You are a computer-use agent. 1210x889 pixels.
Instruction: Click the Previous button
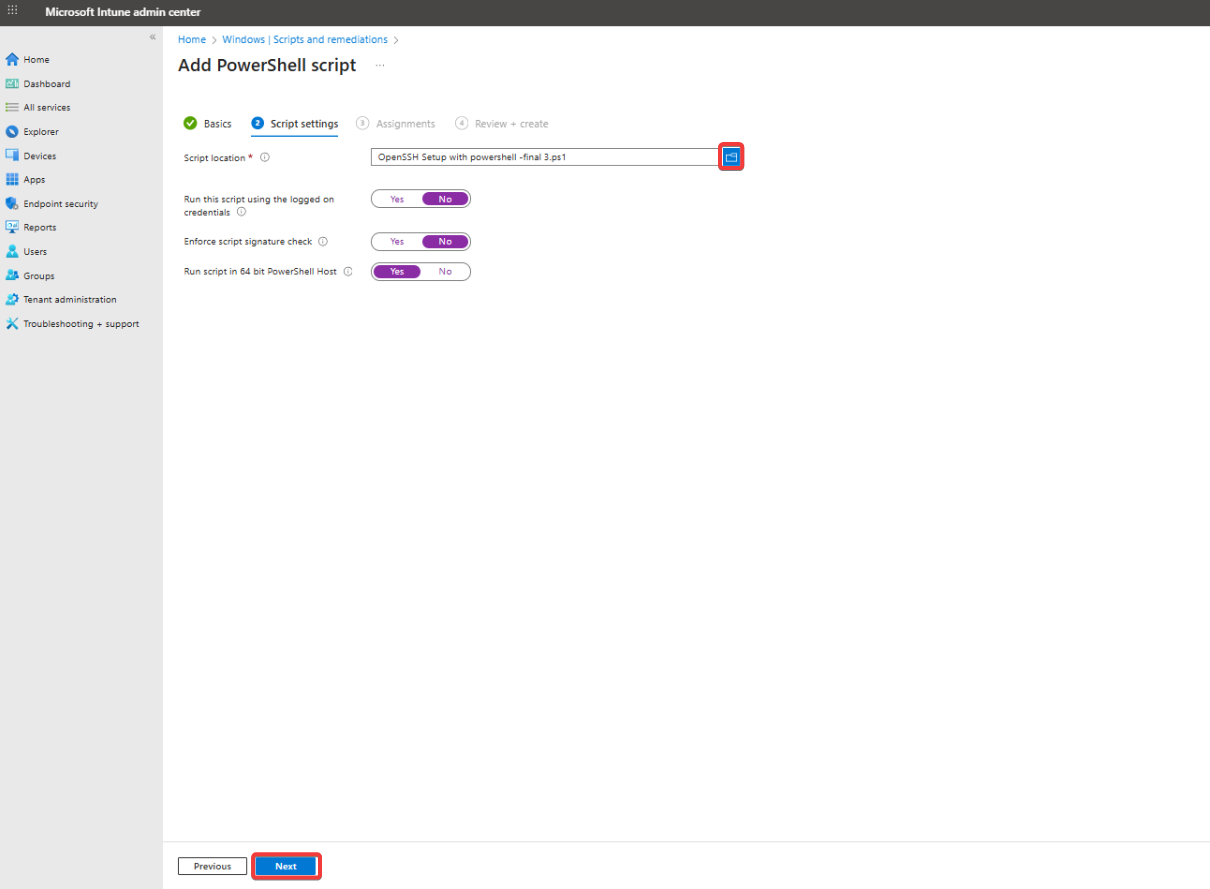point(212,866)
